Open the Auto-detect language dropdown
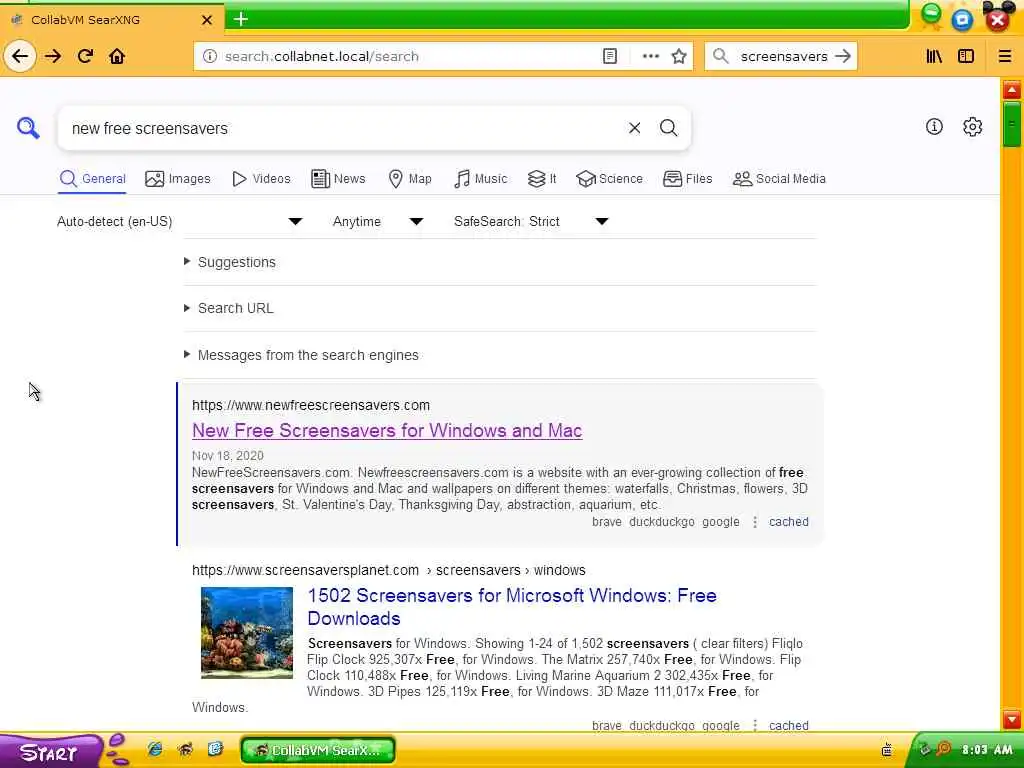 (x=180, y=221)
